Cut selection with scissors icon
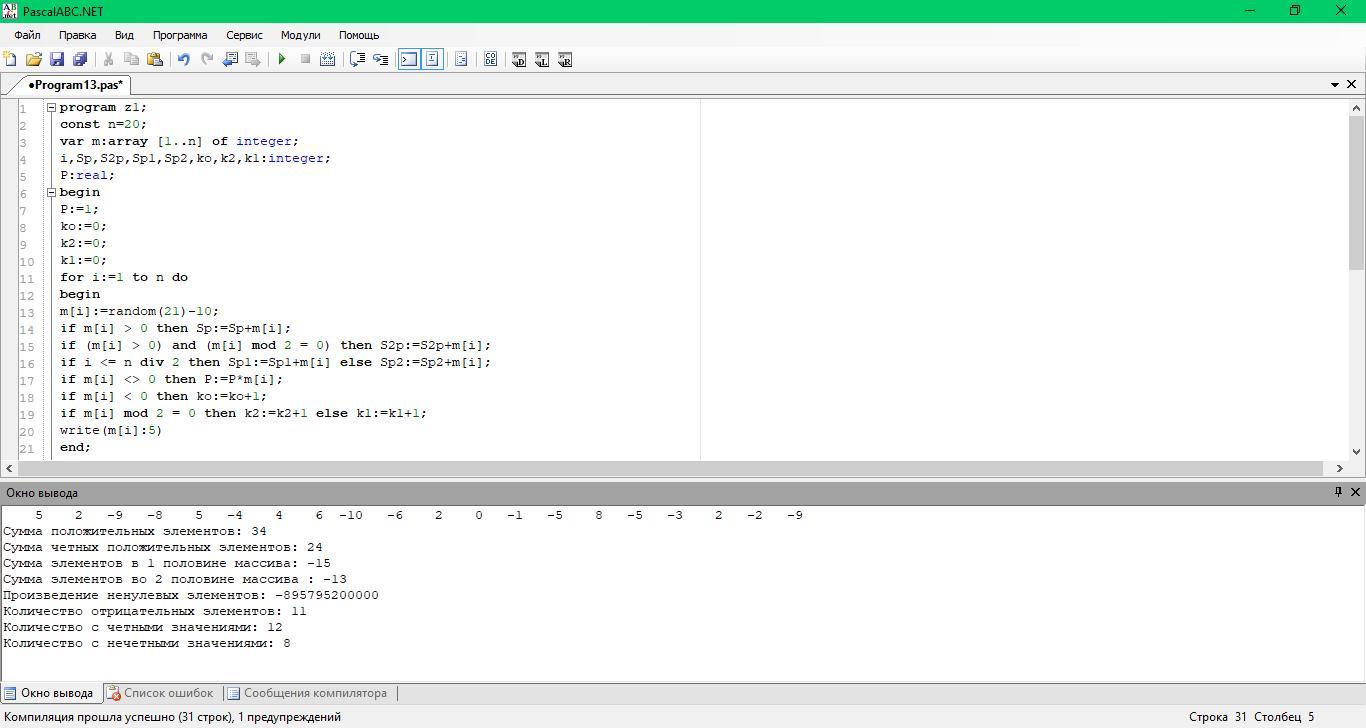 [x=108, y=60]
